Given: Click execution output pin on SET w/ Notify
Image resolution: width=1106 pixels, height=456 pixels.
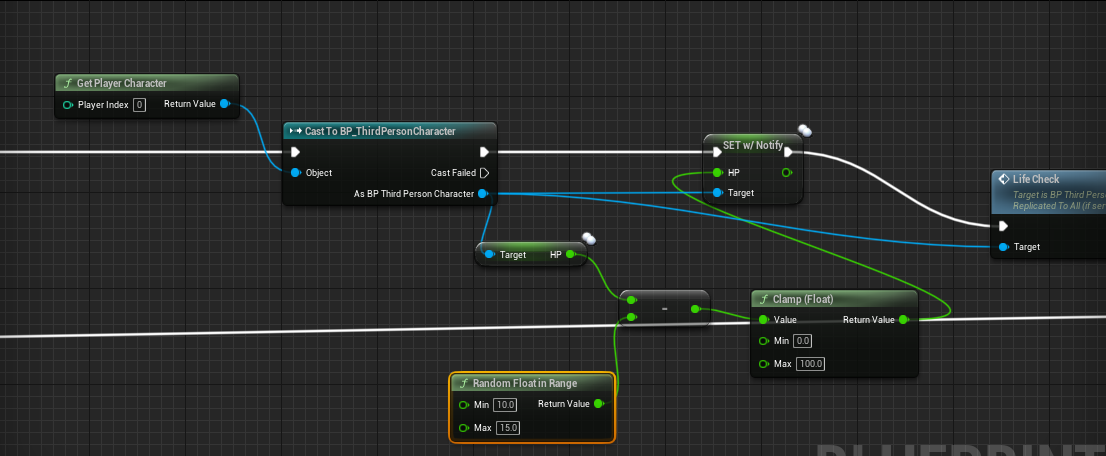Looking at the screenshot, I should (788, 152).
